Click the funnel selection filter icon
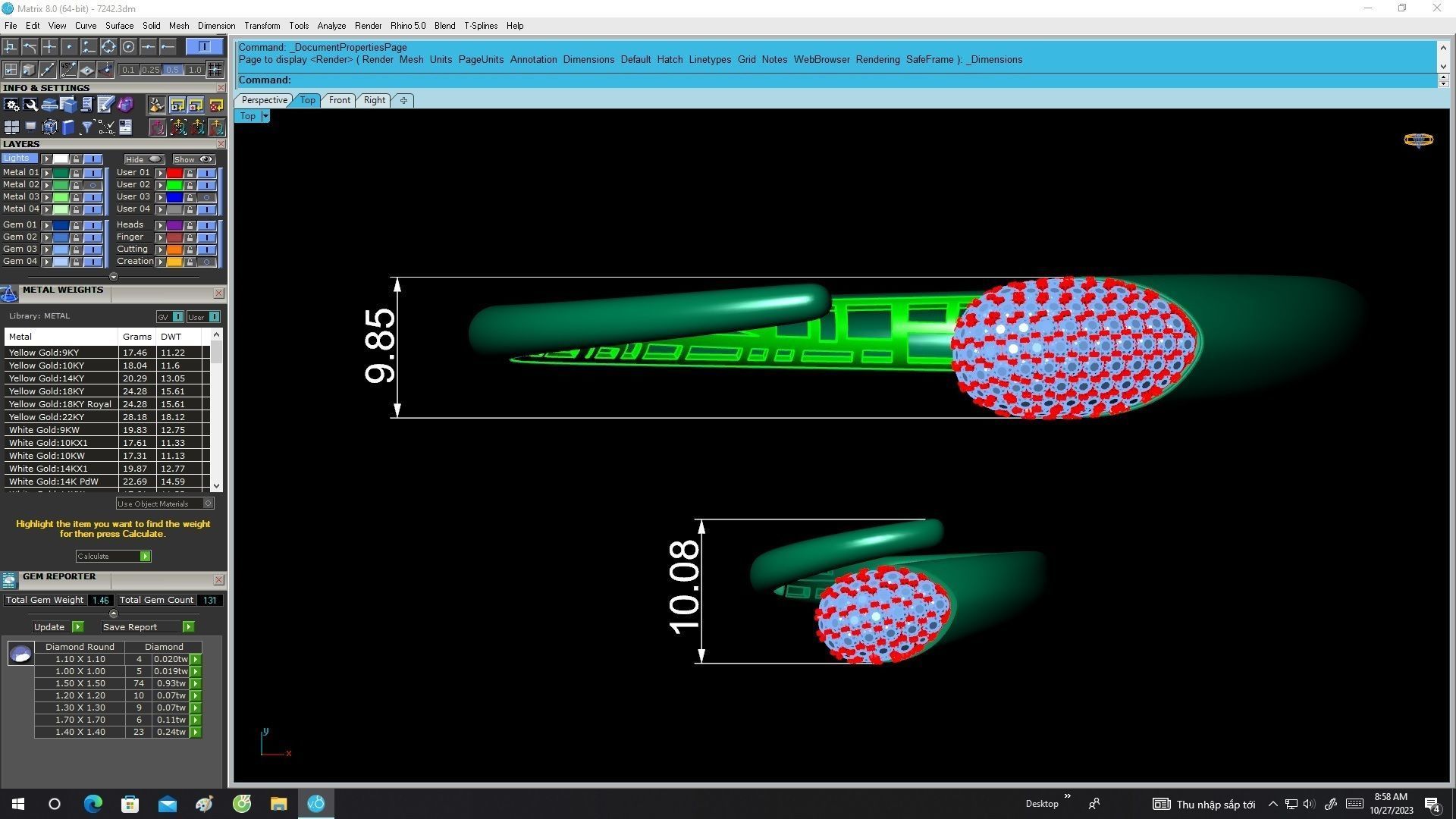Viewport: 1456px width, 819px height. 87,127
